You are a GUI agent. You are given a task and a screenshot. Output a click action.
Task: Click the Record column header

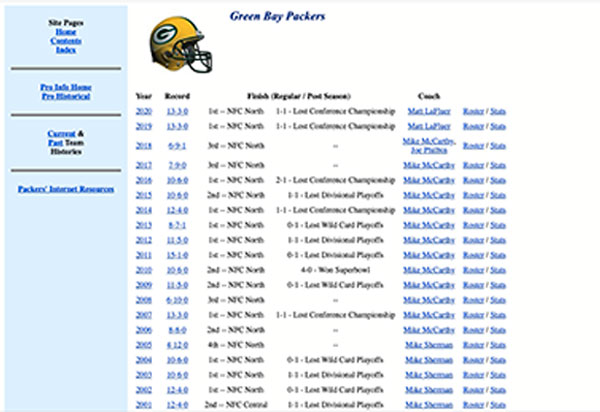click(x=177, y=96)
